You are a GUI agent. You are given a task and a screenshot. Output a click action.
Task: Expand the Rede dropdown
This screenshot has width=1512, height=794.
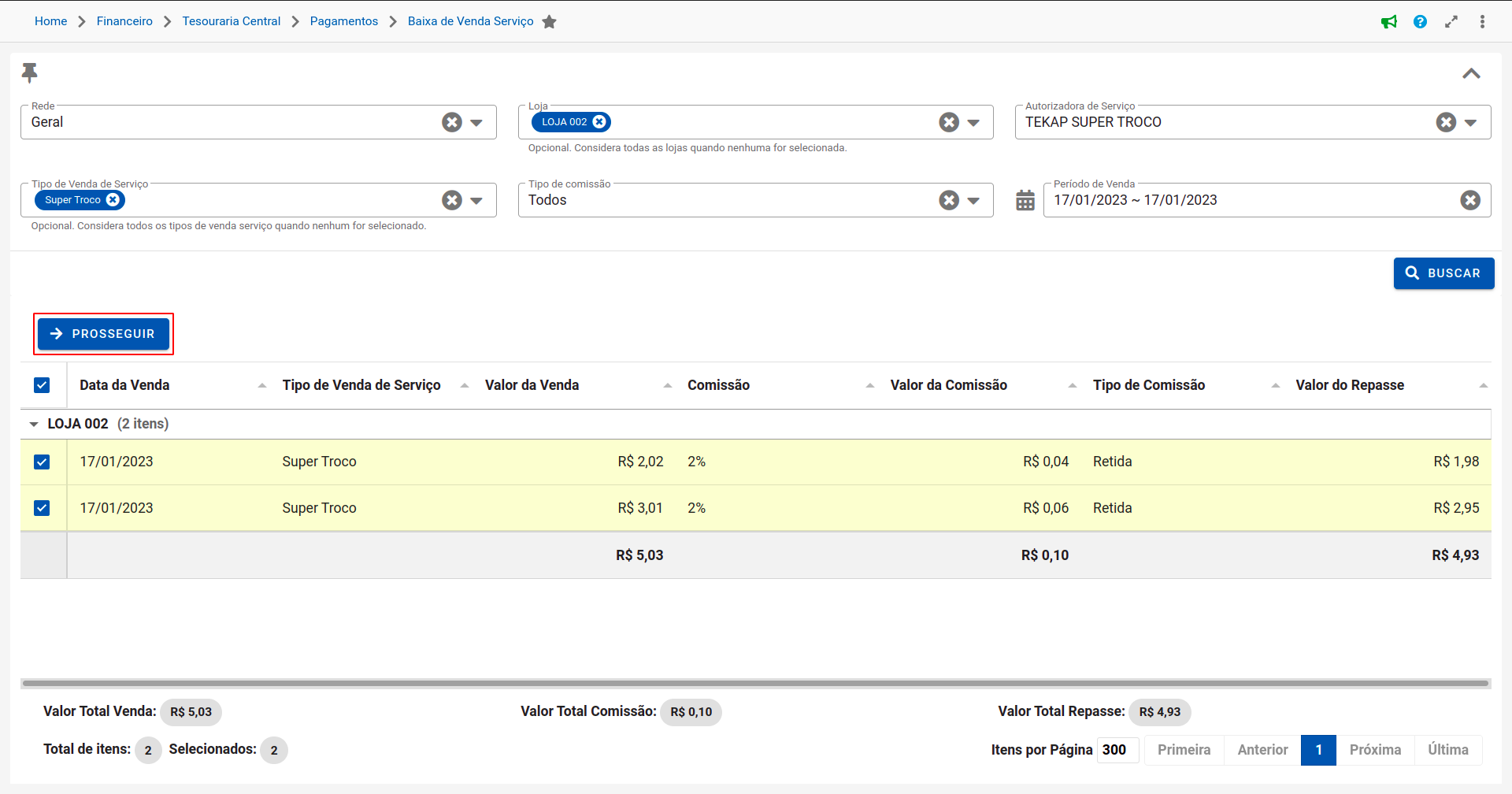476,123
